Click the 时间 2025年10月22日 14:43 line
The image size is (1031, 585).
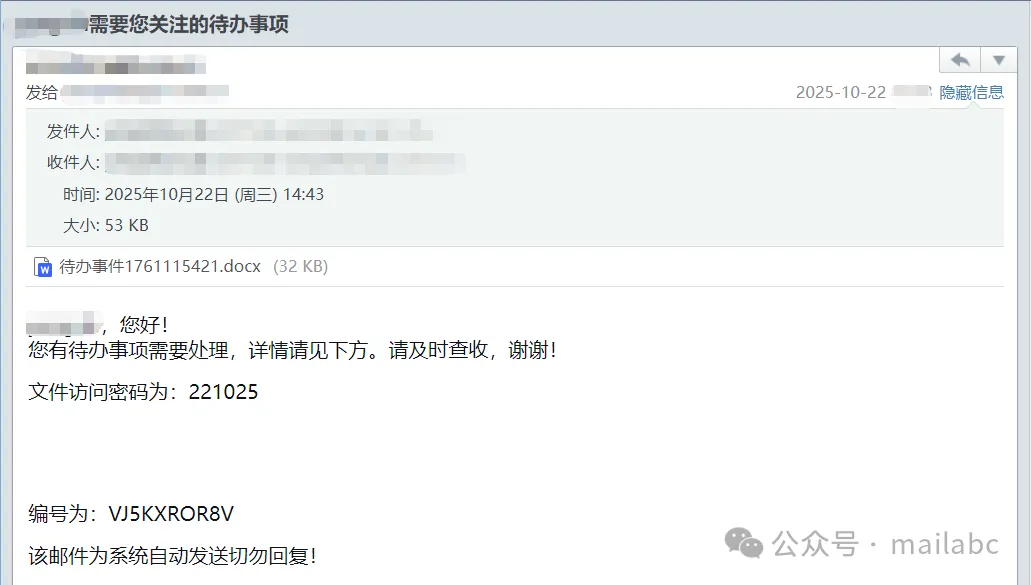pos(193,195)
